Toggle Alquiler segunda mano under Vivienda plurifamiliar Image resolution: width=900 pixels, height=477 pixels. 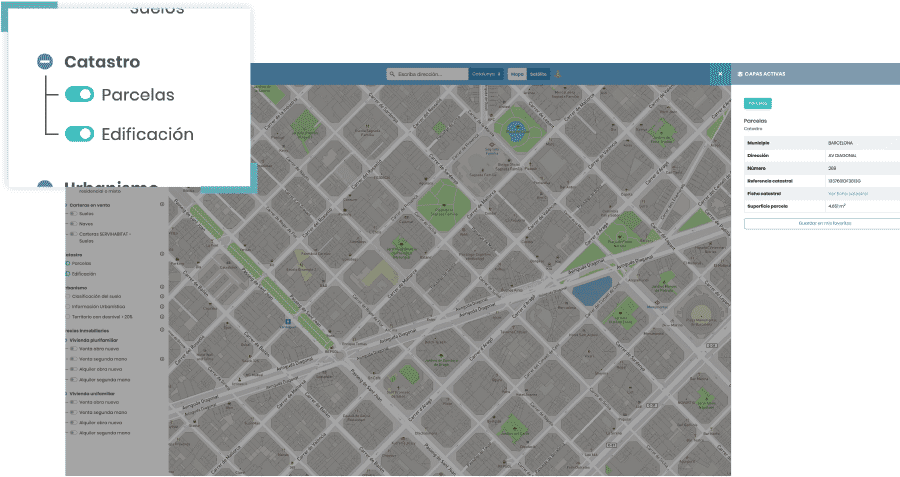73,379
